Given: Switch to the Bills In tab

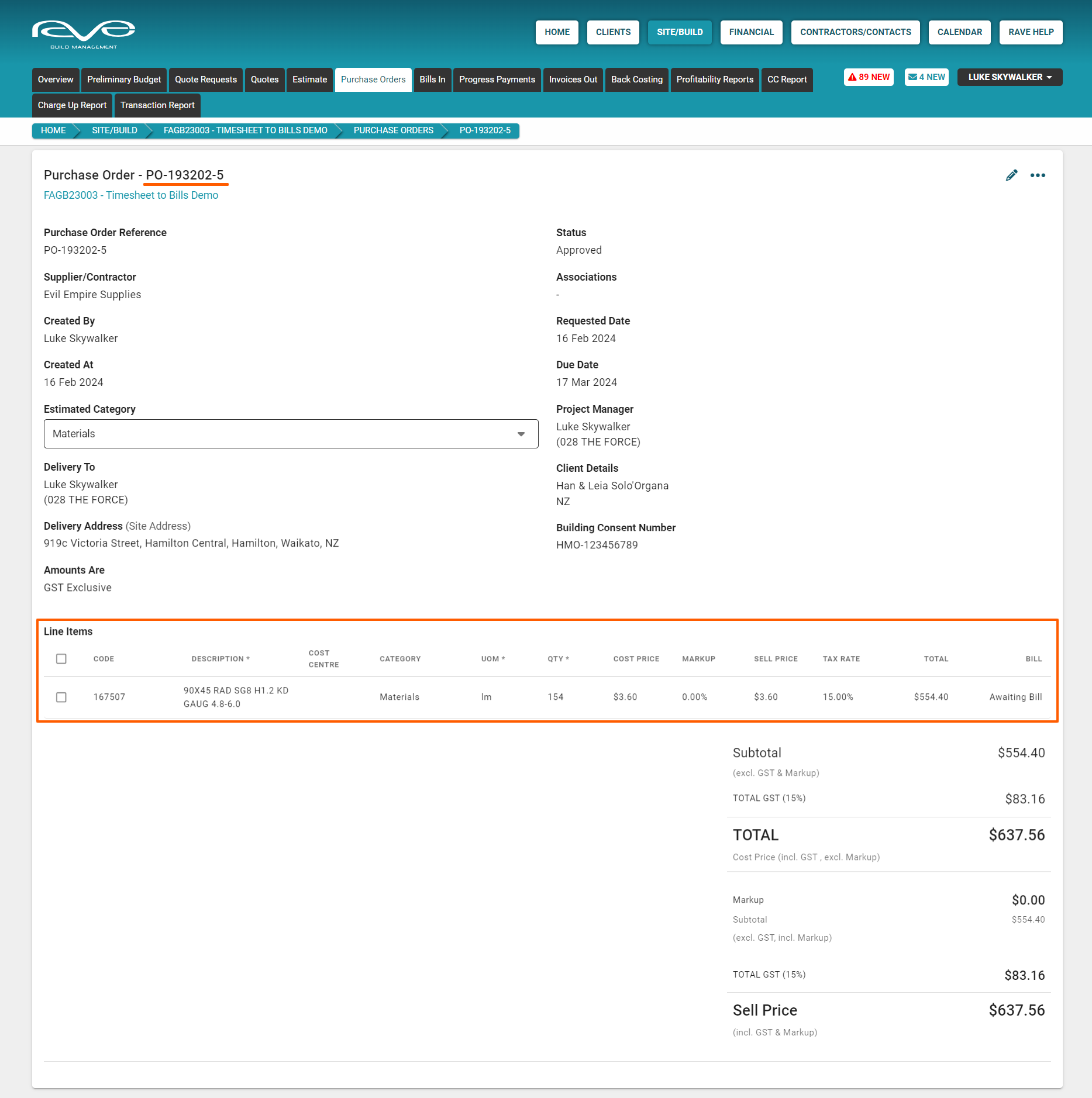Looking at the screenshot, I should pos(432,80).
